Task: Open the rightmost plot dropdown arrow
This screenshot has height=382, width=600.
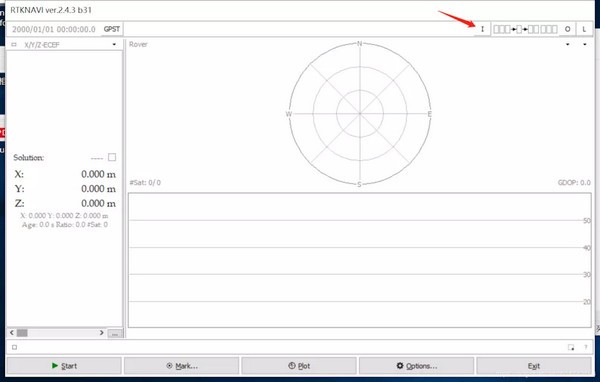Action: [585, 44]
